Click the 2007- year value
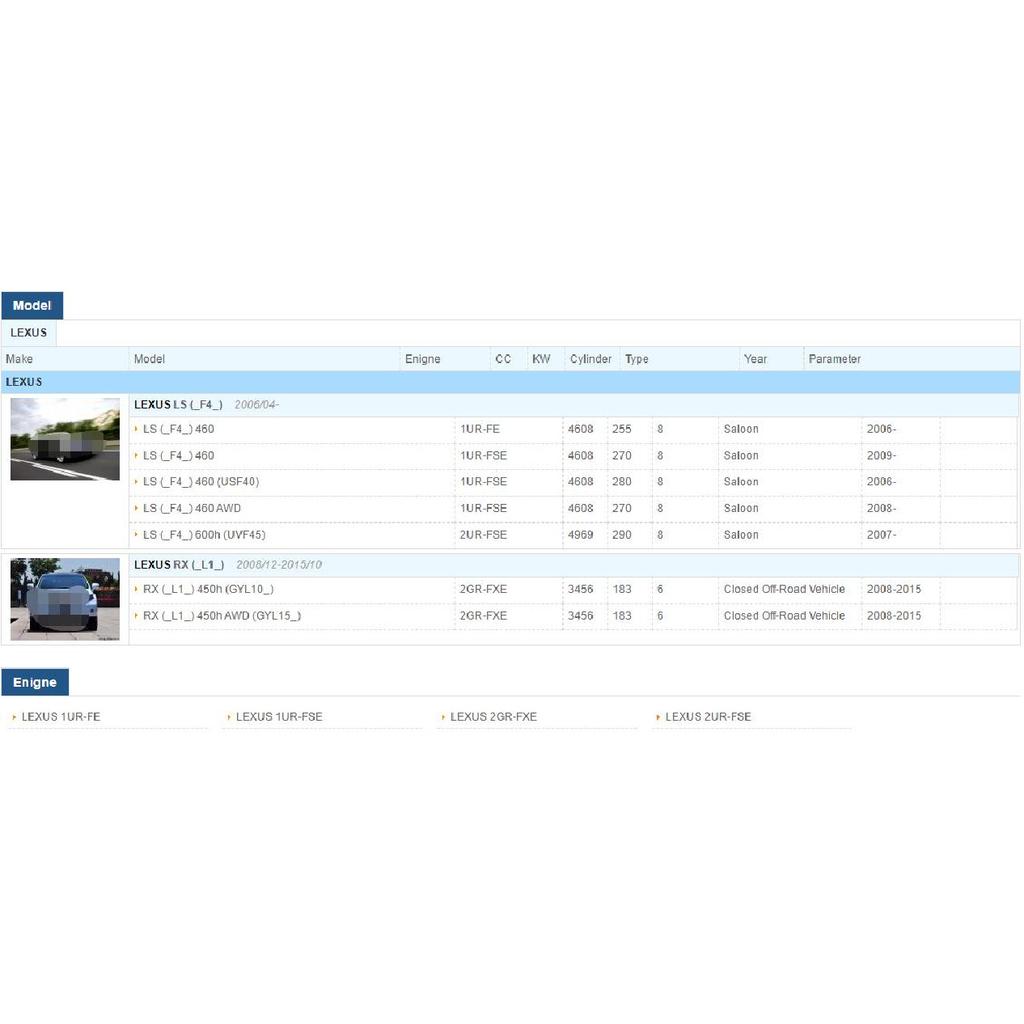The width and height of the screenshot is (1024, 1024). point(882,535)
